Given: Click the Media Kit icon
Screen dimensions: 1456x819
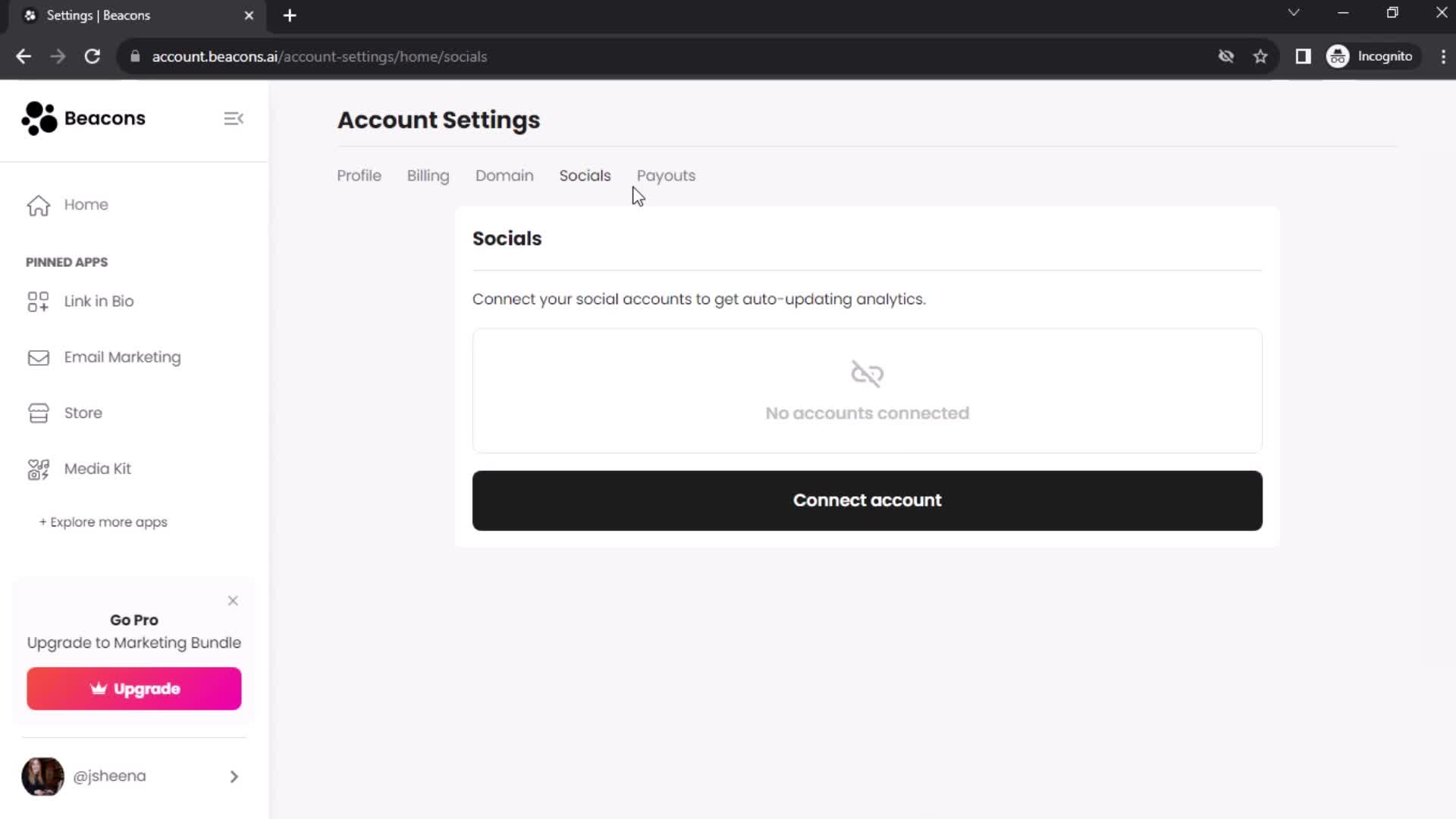Looking at the screenshot, I should (39, 468).
